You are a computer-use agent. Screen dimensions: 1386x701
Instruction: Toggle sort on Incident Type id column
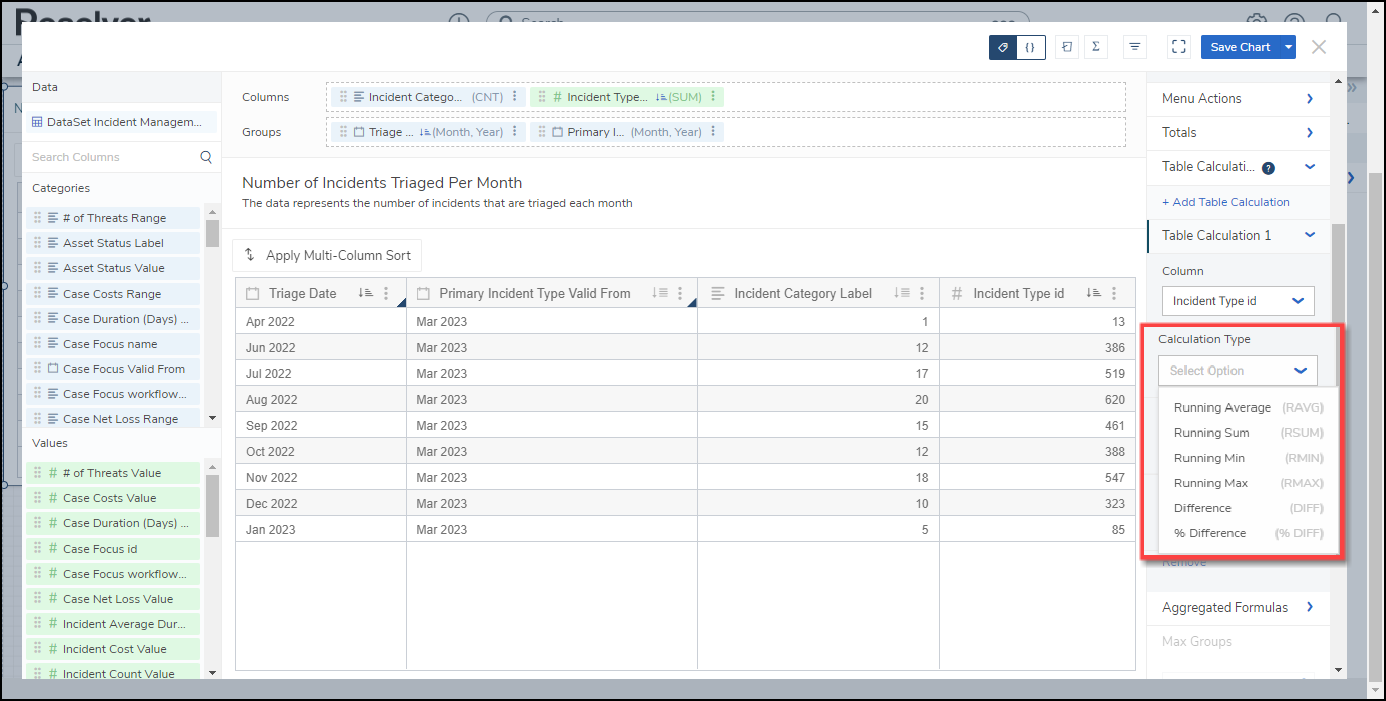tap(1094, 294)
